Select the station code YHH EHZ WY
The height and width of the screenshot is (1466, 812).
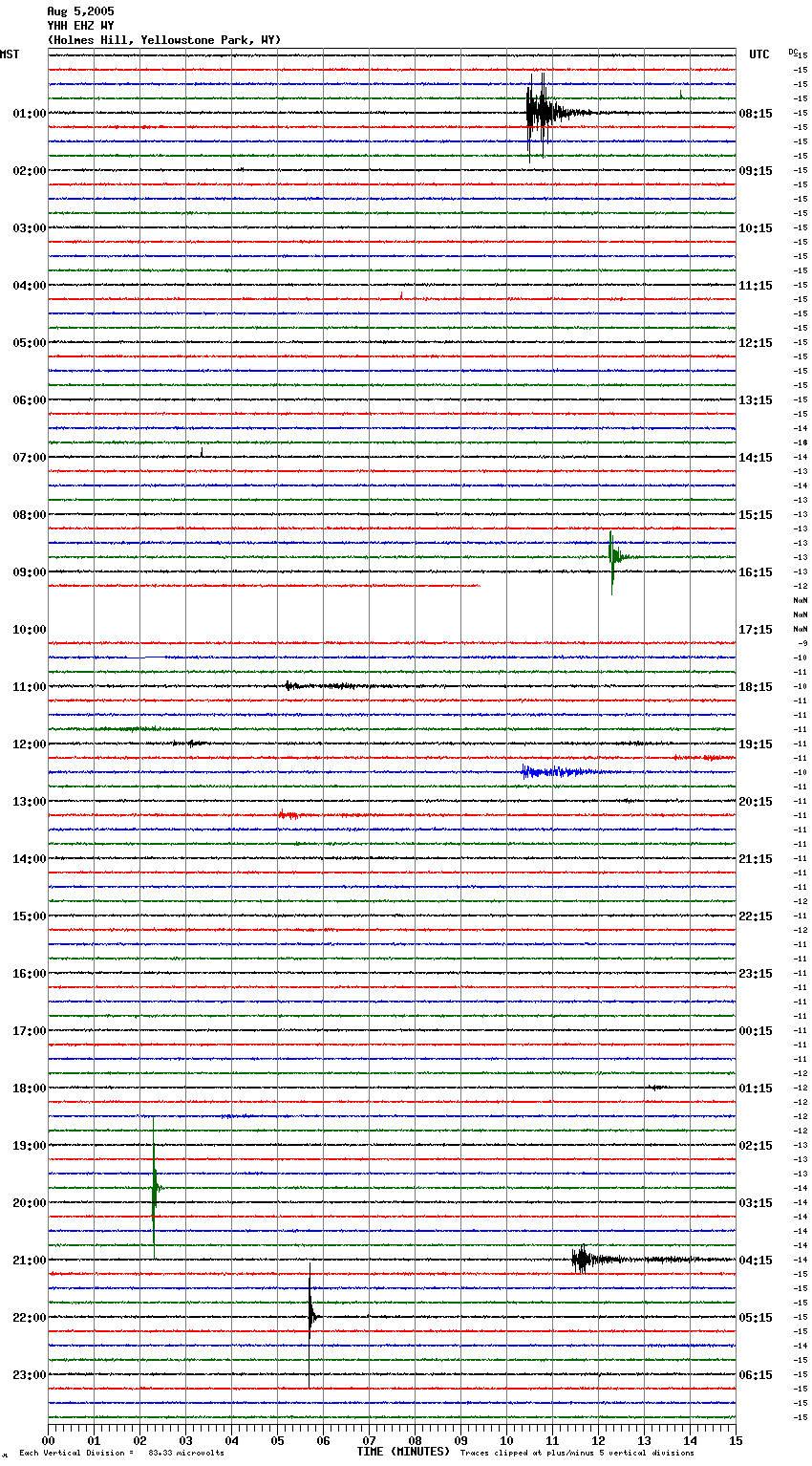pyautogui.click(x=80, y=26)
